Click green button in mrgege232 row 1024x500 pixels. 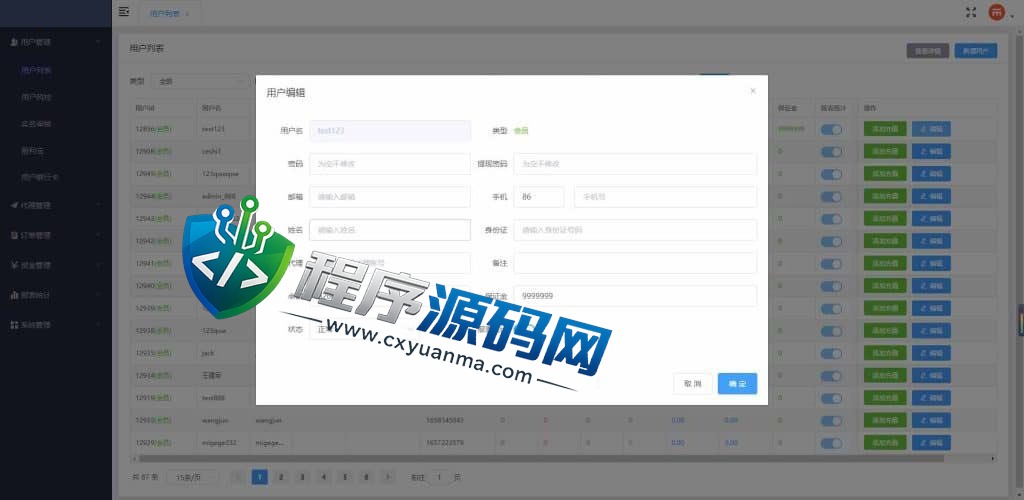pyautogui.click(x=885, y=443)
